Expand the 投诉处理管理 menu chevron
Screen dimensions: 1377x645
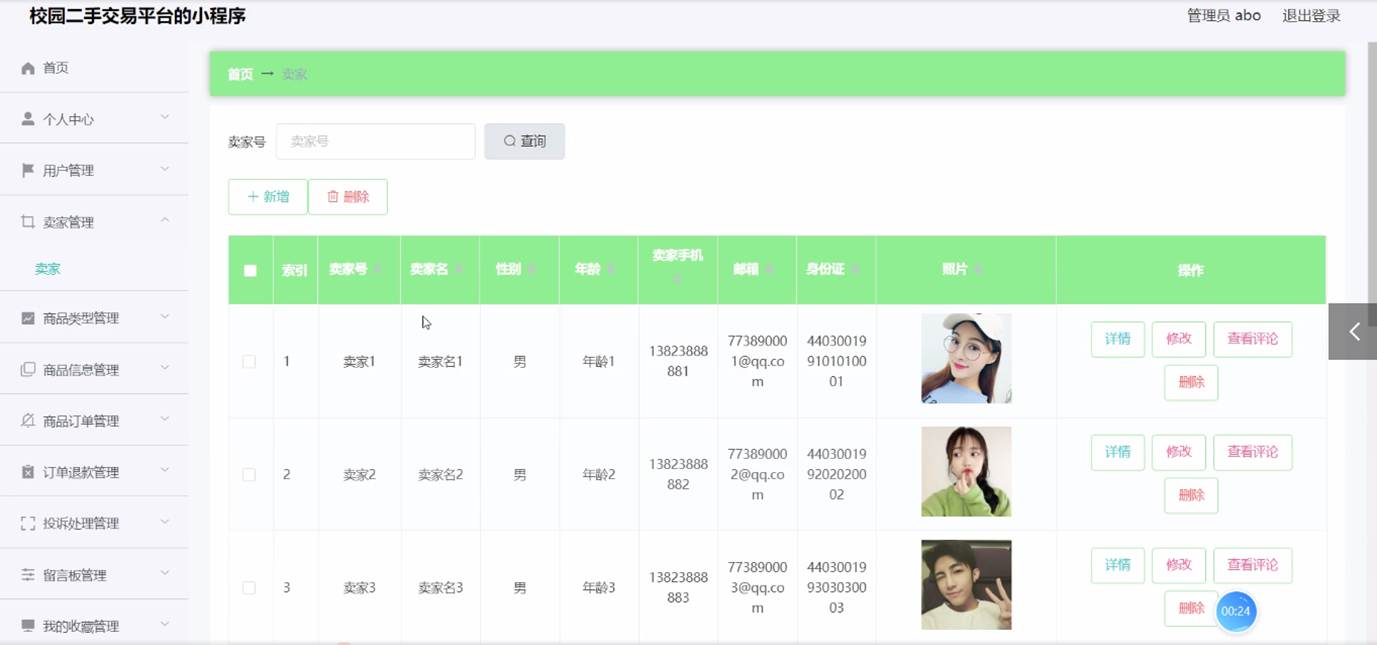click(x=165, y=522)
